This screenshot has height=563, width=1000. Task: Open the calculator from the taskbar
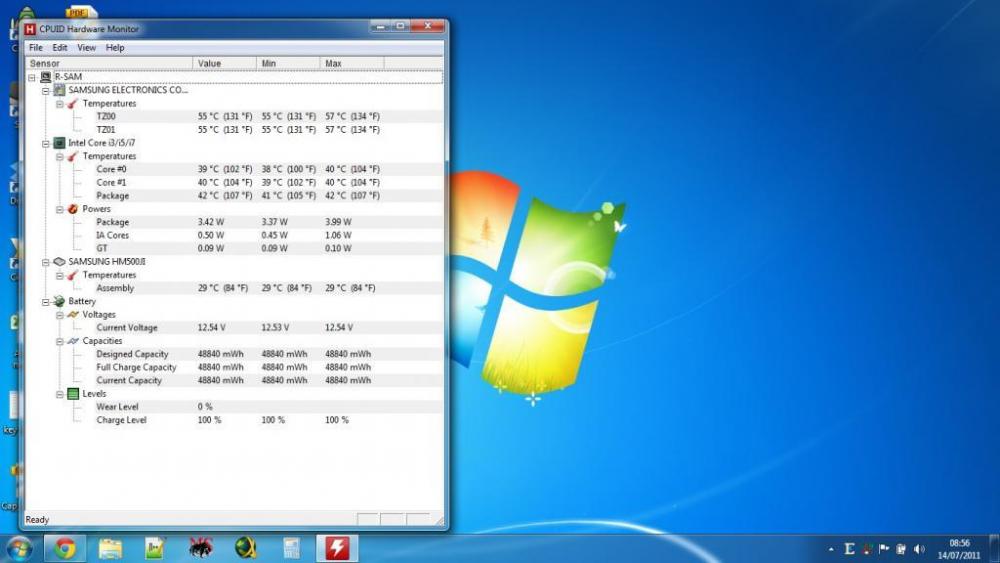tap(292, 548)
